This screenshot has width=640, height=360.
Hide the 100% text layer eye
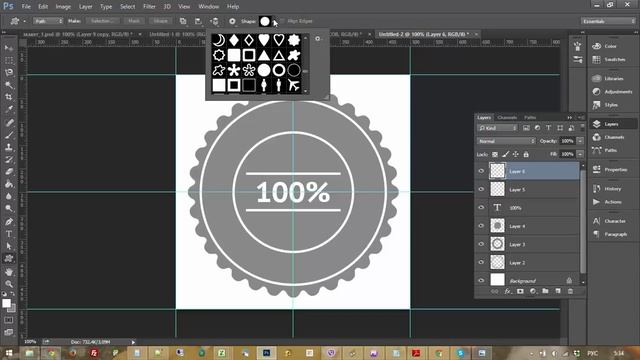tap(481, 207)
